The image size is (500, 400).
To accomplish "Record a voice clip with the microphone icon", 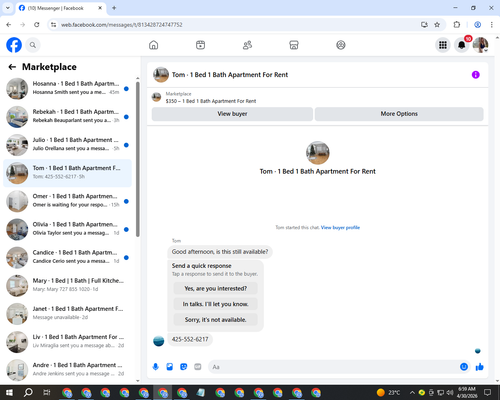I will [x=155, y=367].
